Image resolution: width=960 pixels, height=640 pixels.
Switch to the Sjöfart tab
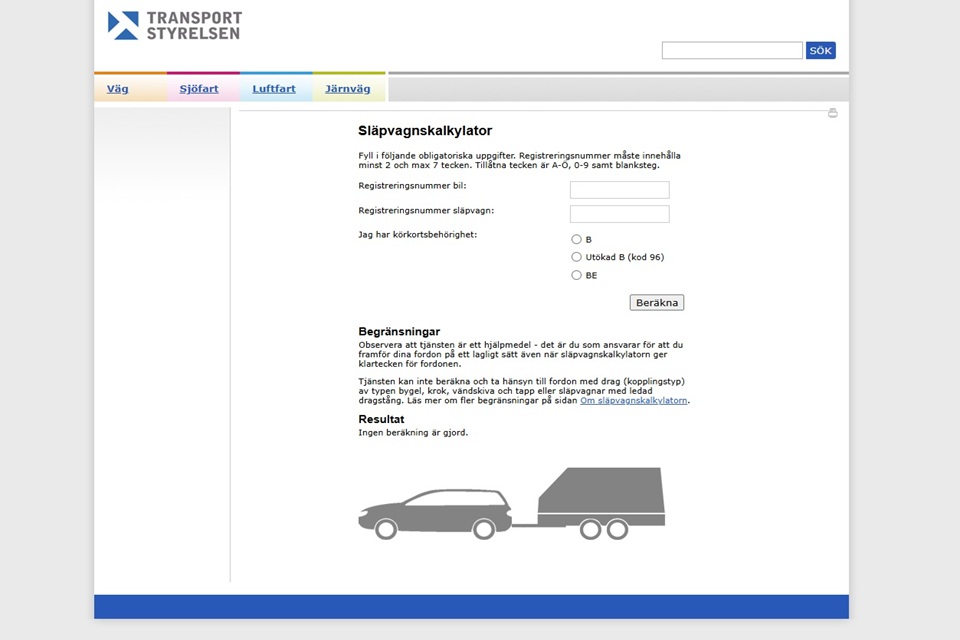[x=199, y=89]
